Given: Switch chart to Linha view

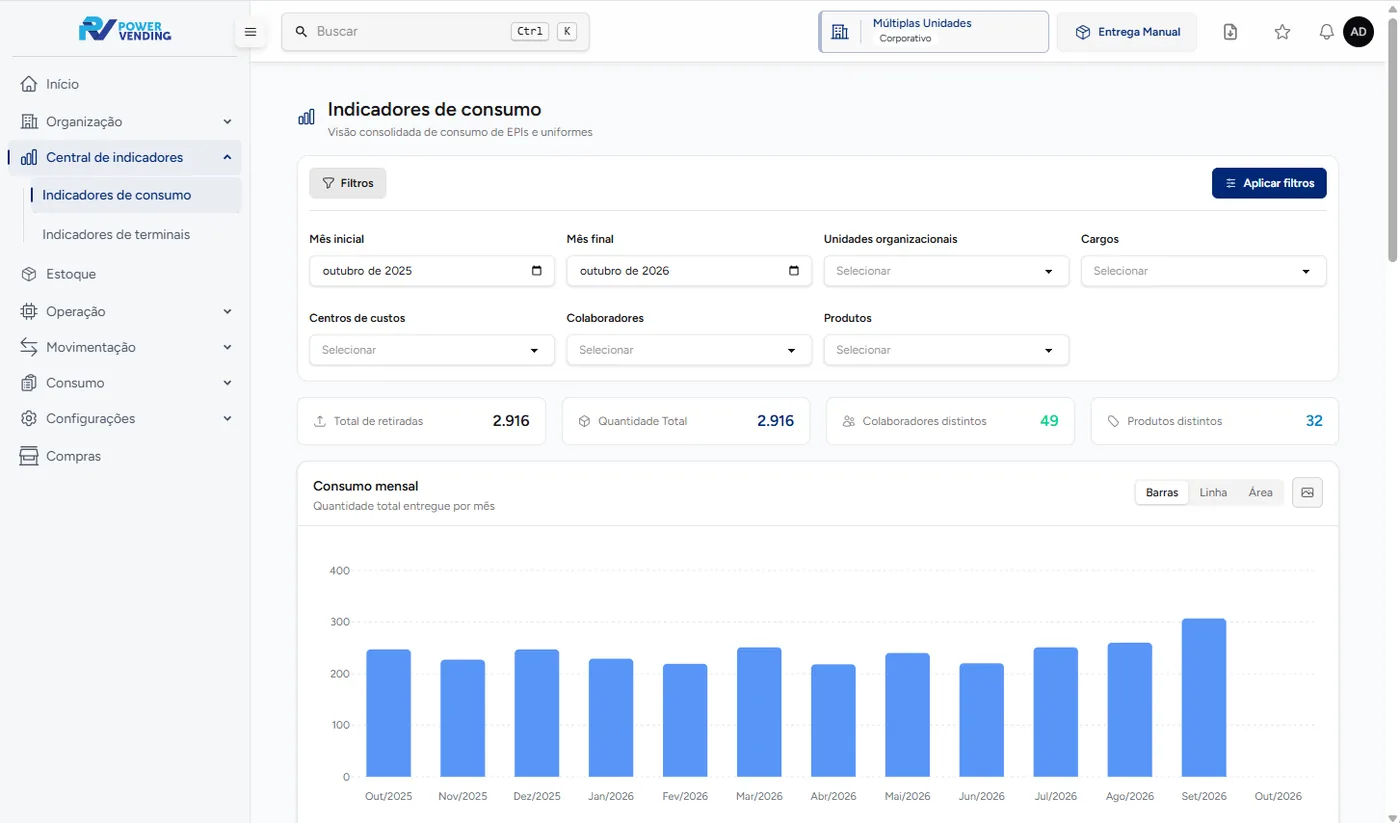Looking at the screenshot, I should coord(1213,492).
